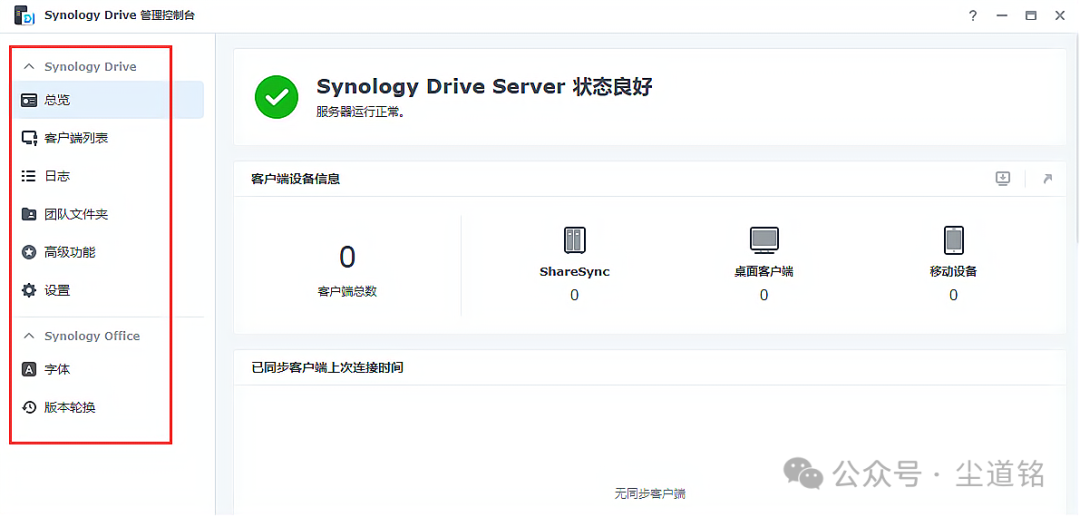Click the arrow icon in 客户端设备信息 header
This screenshot has height=517, width=1080.
(1047, 179)
